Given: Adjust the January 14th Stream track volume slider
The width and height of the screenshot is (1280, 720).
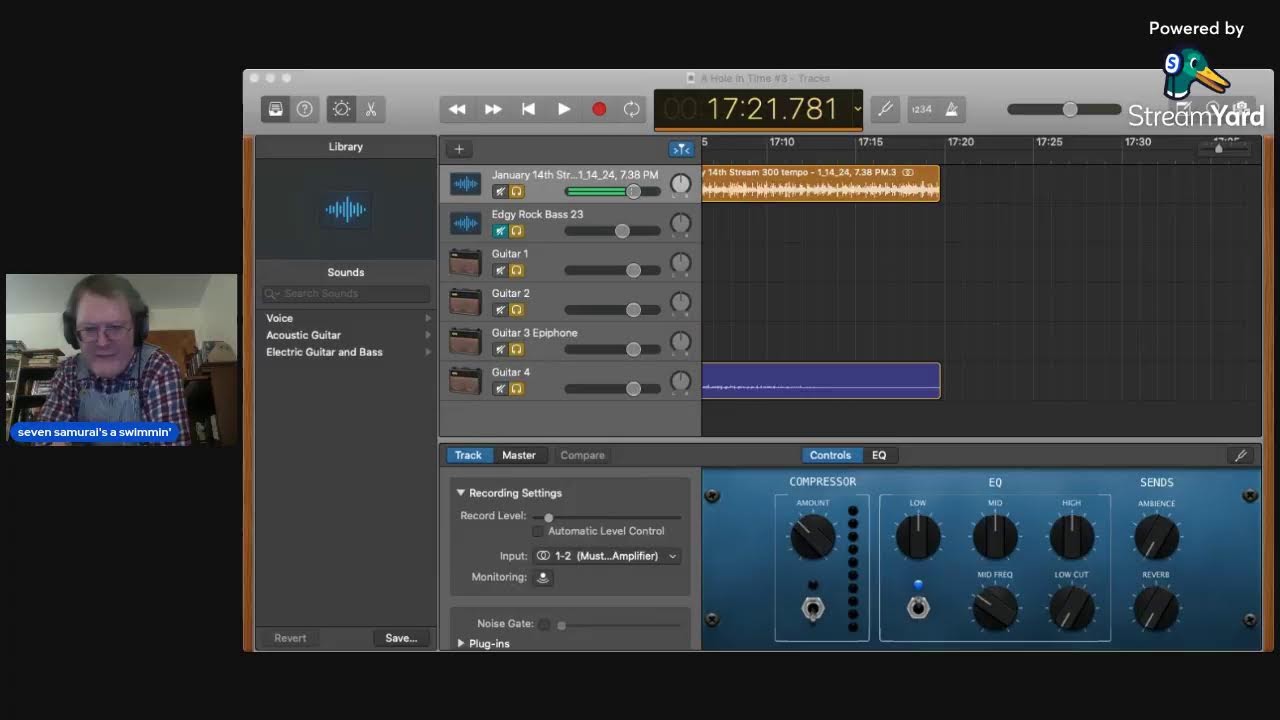Looking at the screenshot, I should coord(613,191).
